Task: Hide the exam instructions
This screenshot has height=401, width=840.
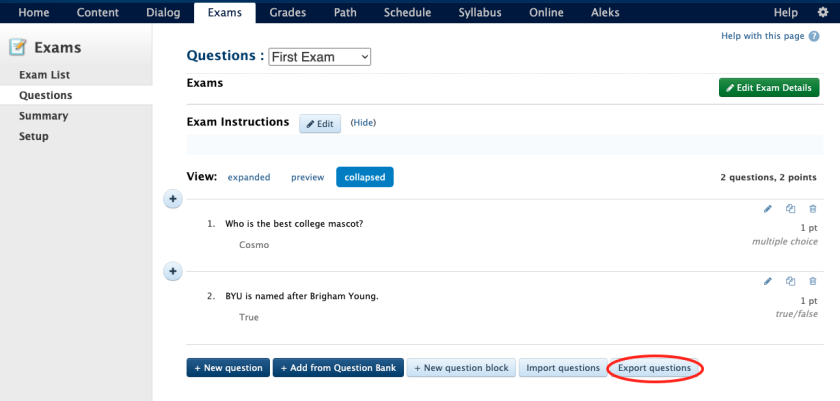Action: tap(363, 123)
